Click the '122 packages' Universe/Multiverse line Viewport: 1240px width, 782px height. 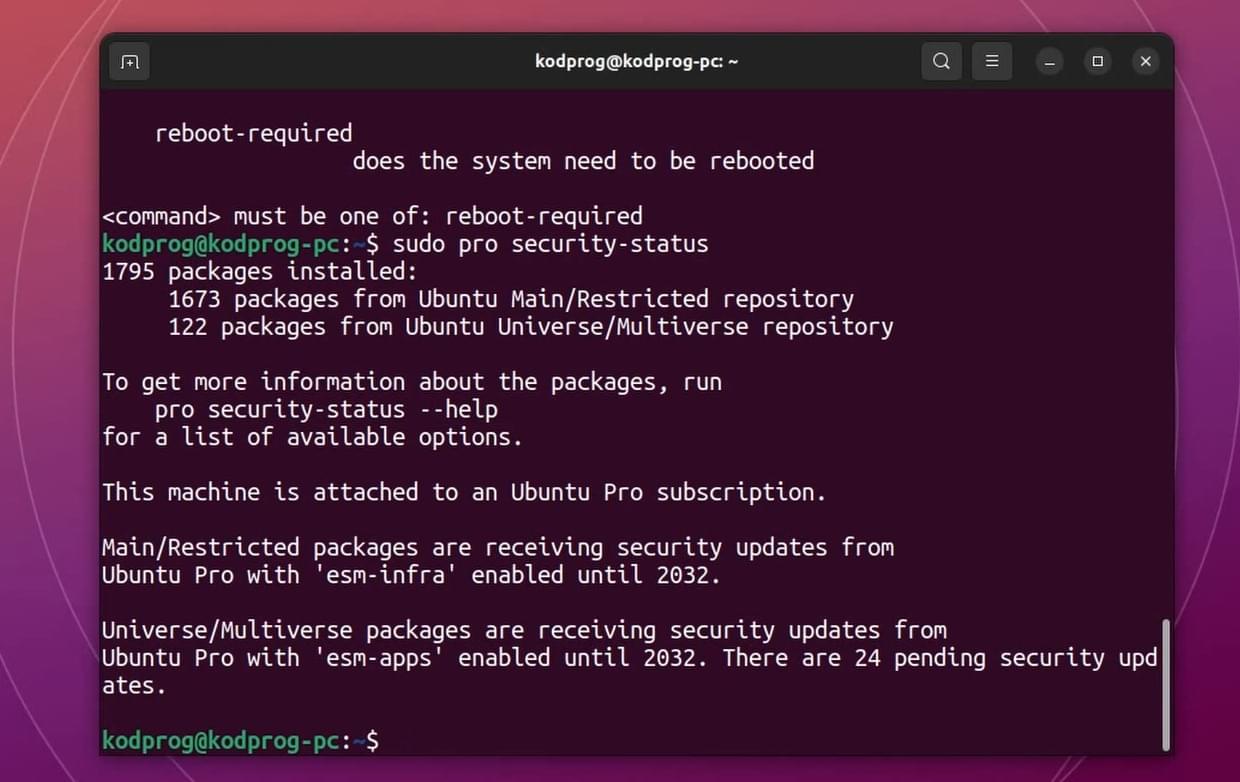[531, 327]
